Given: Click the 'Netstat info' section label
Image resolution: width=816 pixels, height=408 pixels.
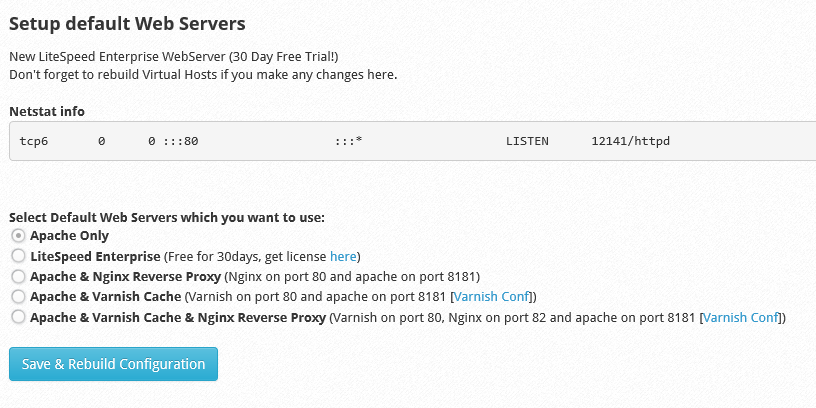Looking at the screenshot, I should click(x=49, y=111).
